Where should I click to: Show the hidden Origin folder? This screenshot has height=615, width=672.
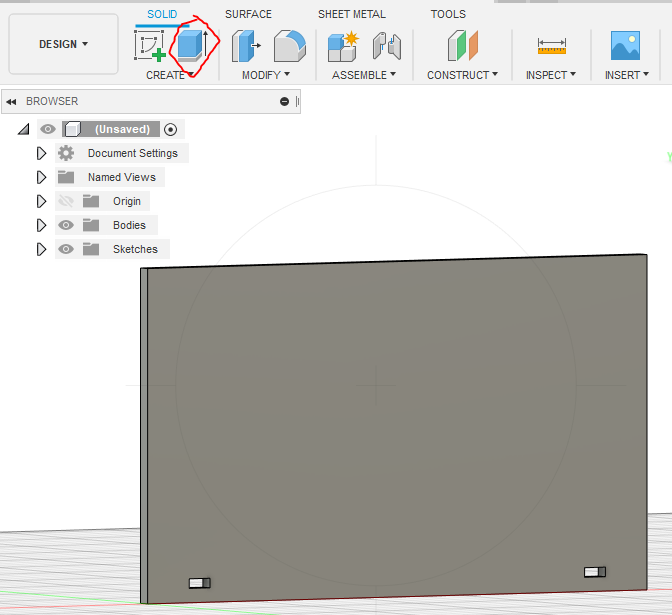(66, 201)
